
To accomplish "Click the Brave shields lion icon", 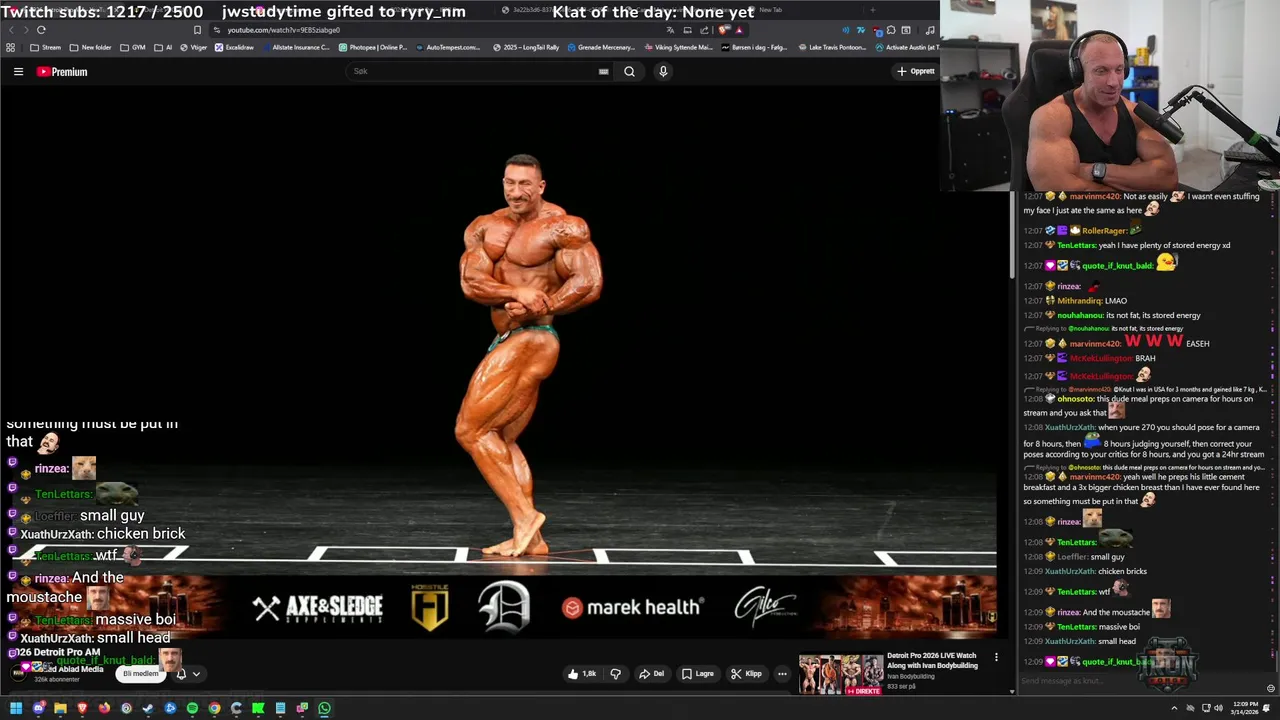I will click(723, 30).
